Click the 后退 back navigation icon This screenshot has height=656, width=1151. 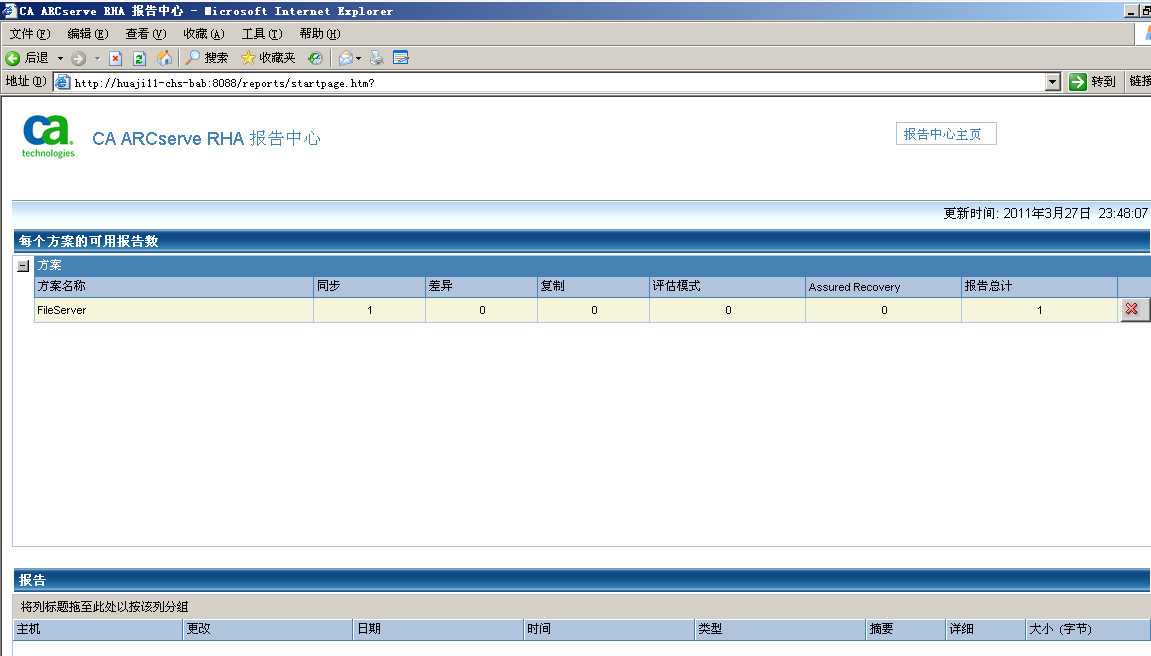[13, 58]
